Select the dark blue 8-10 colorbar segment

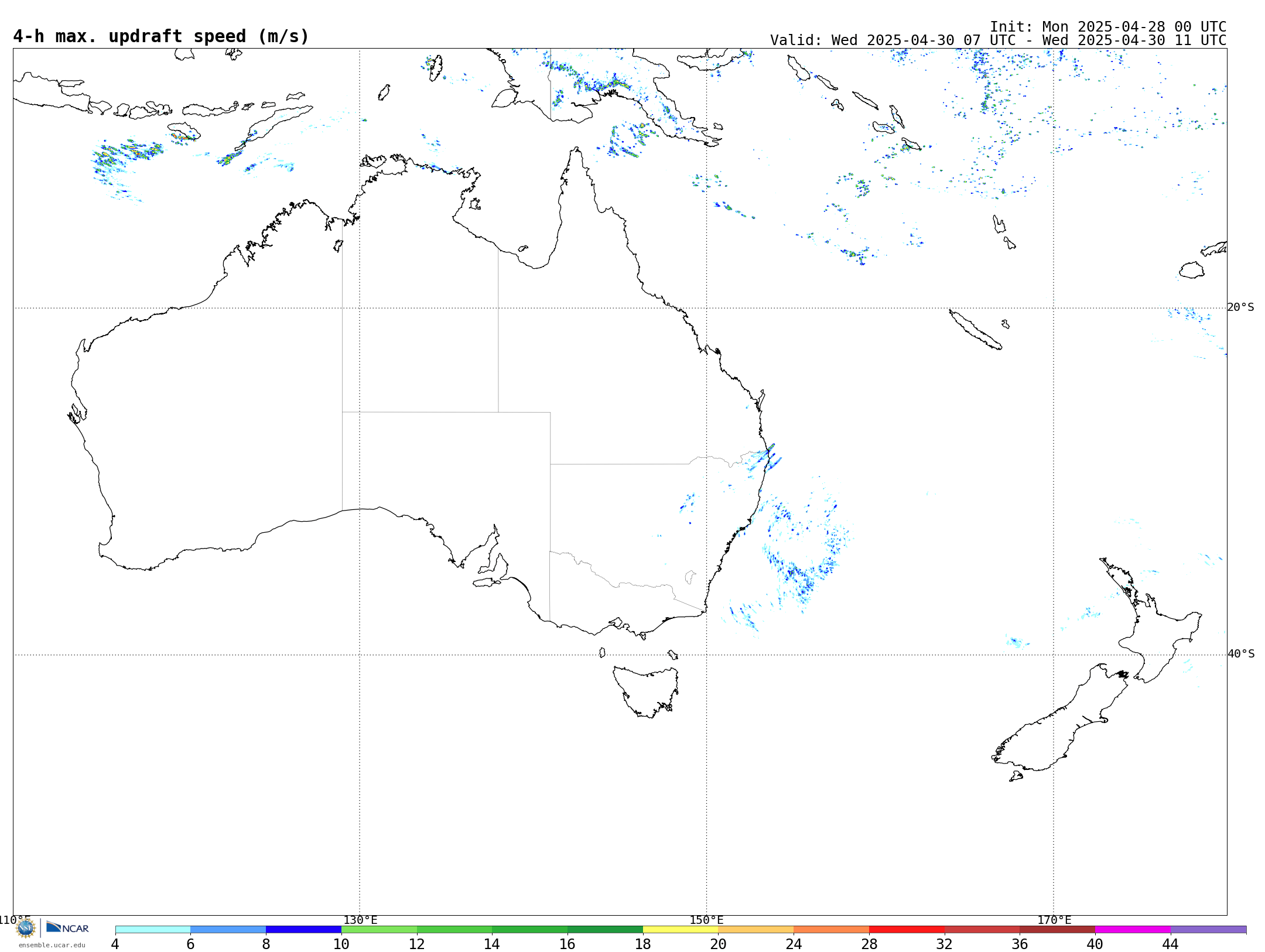pyautogui.click(x=303, y=930)
